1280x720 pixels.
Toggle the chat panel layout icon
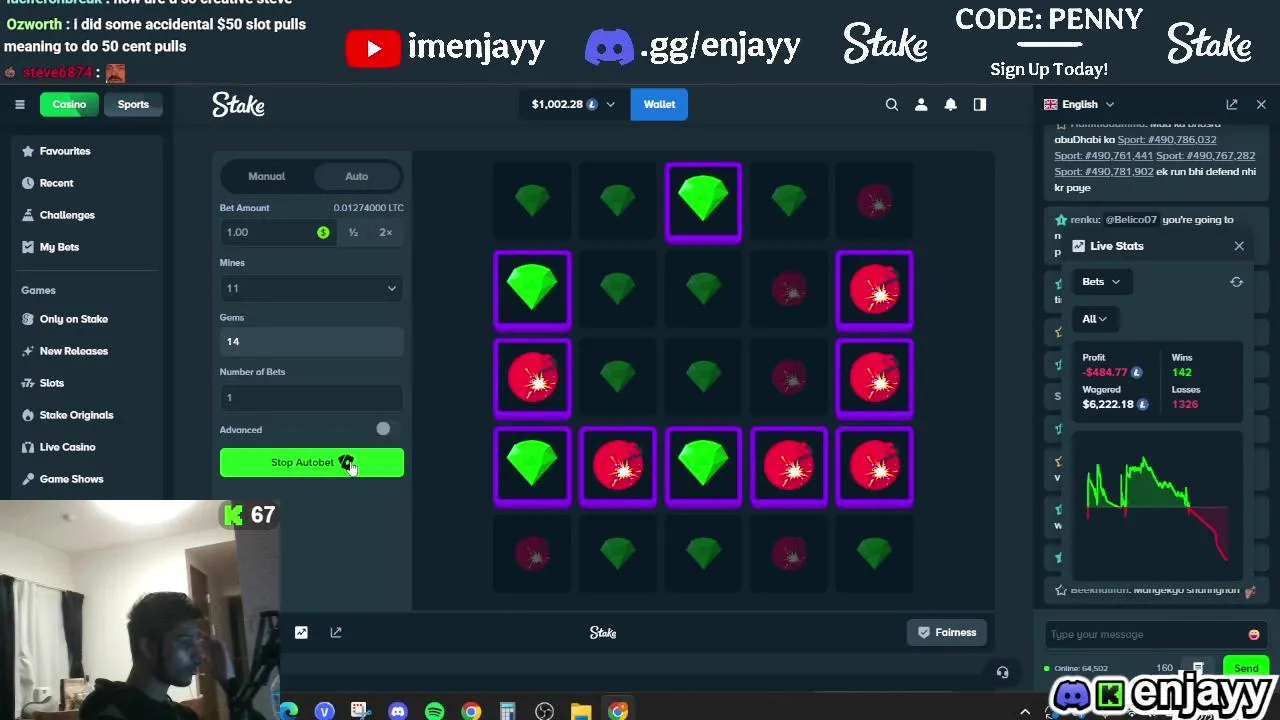coord(980,104)
